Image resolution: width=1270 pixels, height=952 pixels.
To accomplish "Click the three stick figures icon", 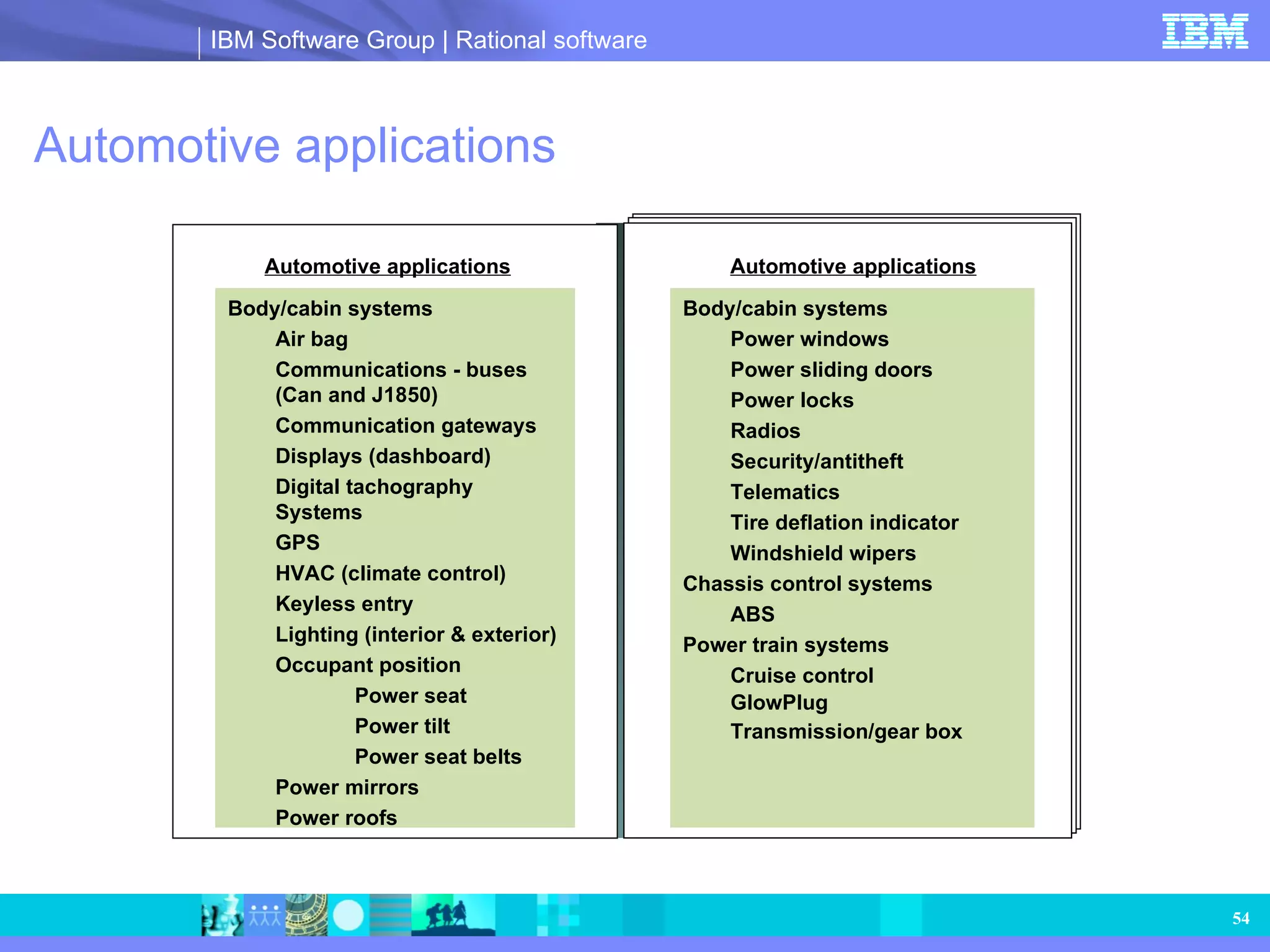I will 265,915.
